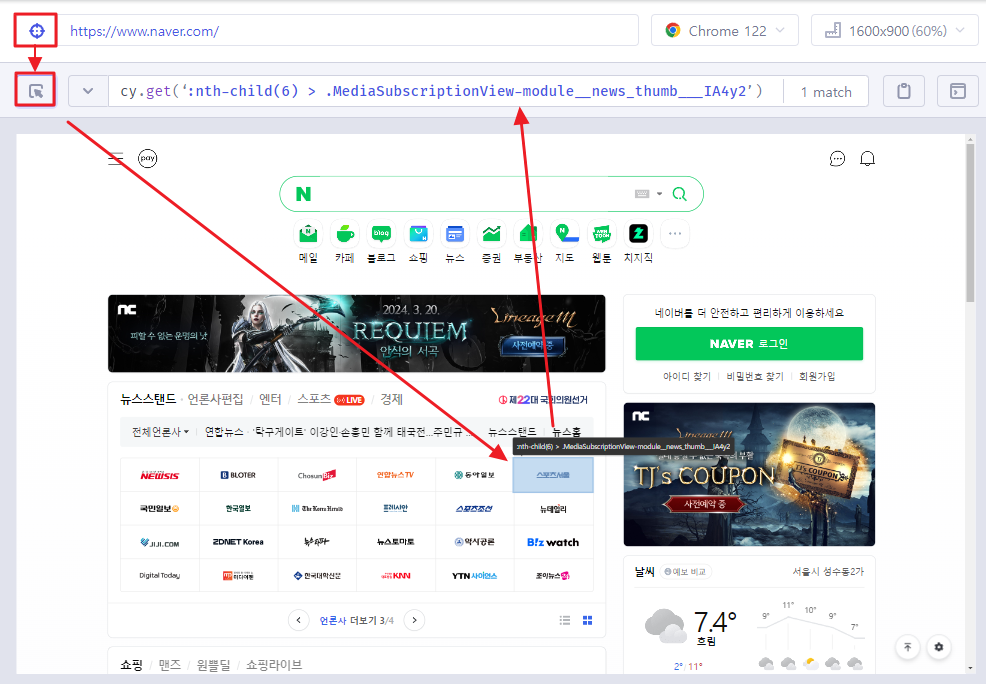Open the 웹툰 service icon
This screenshot has width=986, height=684.
[602, 234]
